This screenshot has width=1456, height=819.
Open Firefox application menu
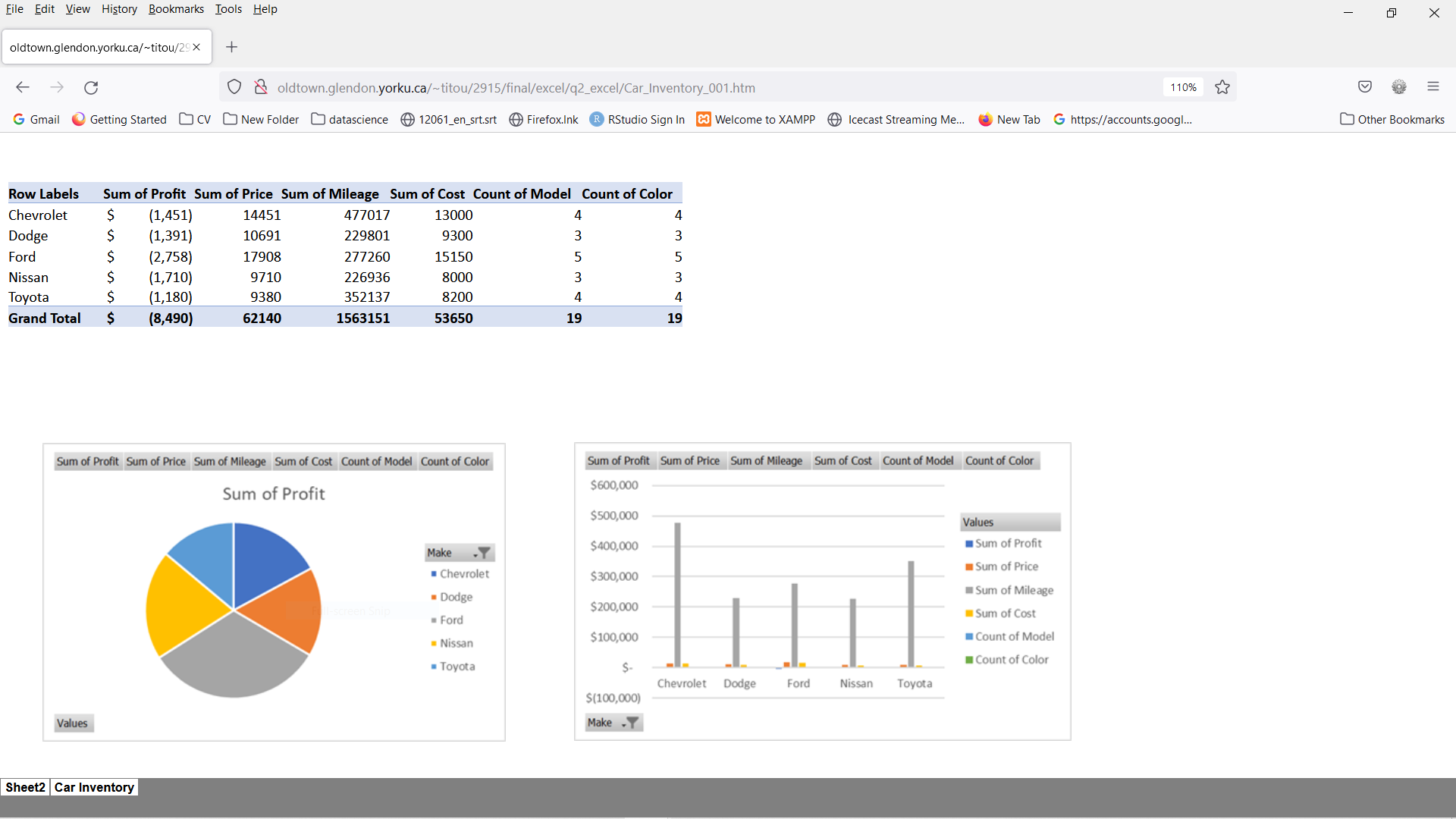click(x=1433, y=86)
